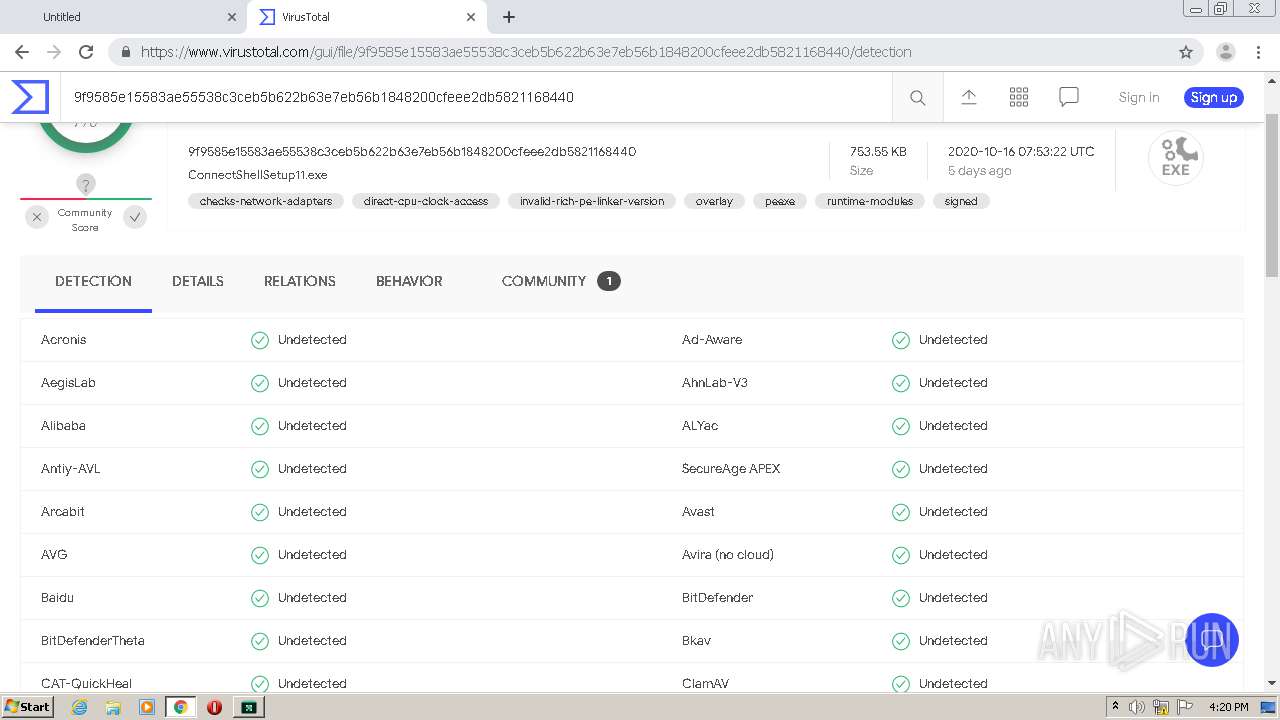Image resolution: width=1280 pixels, height=720 pixels.
Task: Click the browser address bar URL
Action: (x=526, y=52)
